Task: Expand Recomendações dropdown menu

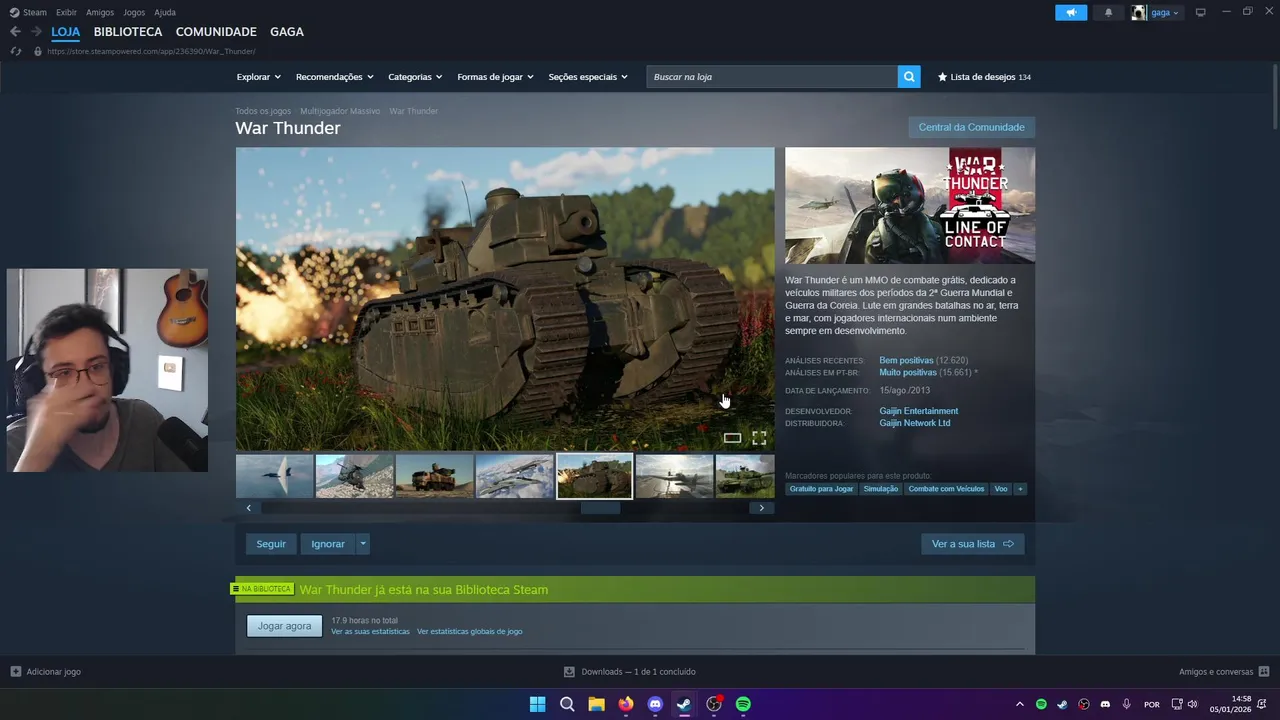Action: click(x=334, y=77)
